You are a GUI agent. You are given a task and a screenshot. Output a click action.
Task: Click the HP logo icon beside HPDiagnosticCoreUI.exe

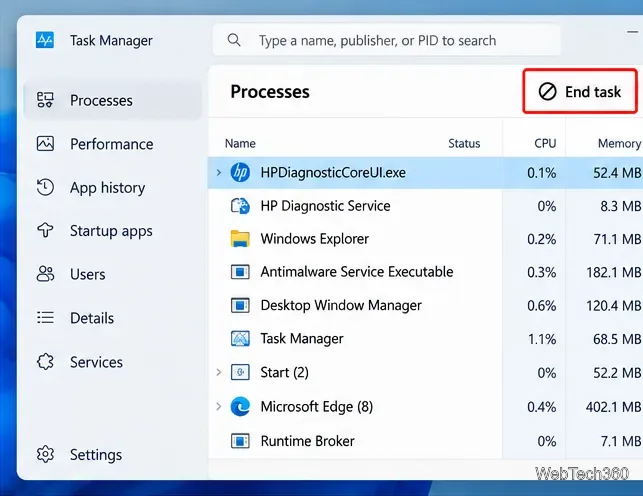coord(240,172)
